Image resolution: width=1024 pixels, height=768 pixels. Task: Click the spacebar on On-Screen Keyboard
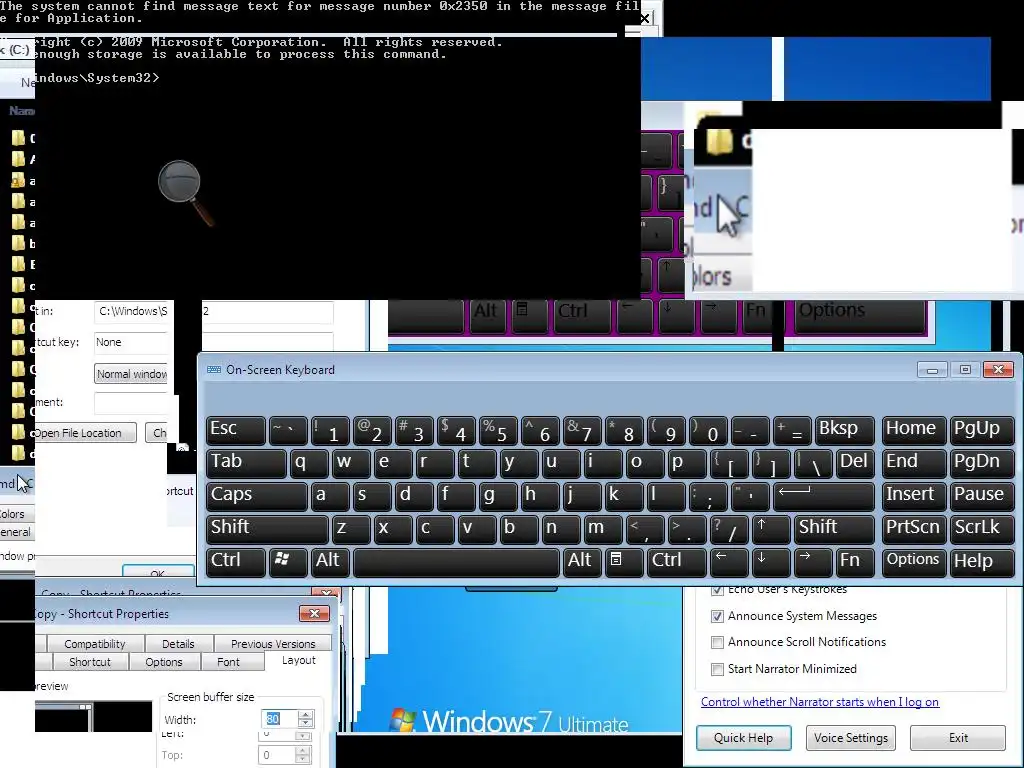pos(456,562)
